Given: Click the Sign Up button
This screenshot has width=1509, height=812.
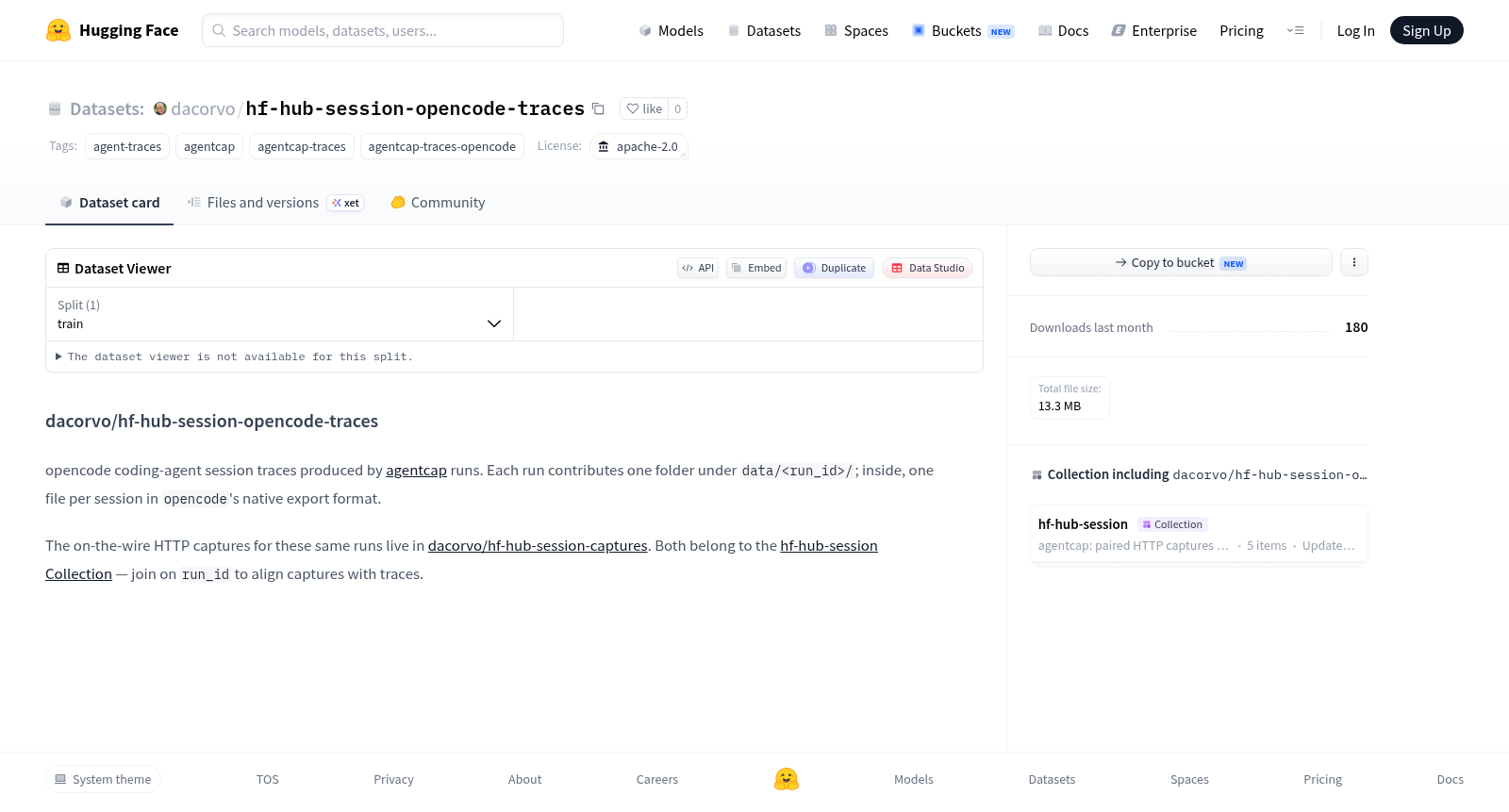Looking at the screenshot, I should 1426,30.
